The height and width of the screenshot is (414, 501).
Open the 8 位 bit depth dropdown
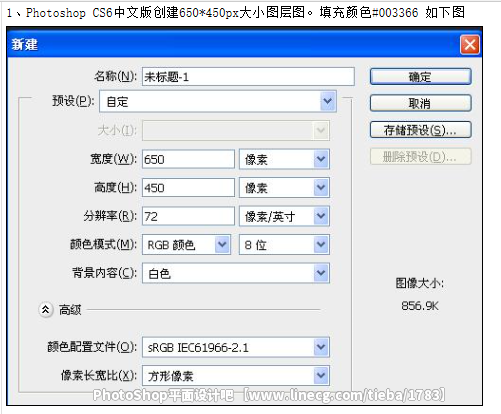click(x=284, y=245)
